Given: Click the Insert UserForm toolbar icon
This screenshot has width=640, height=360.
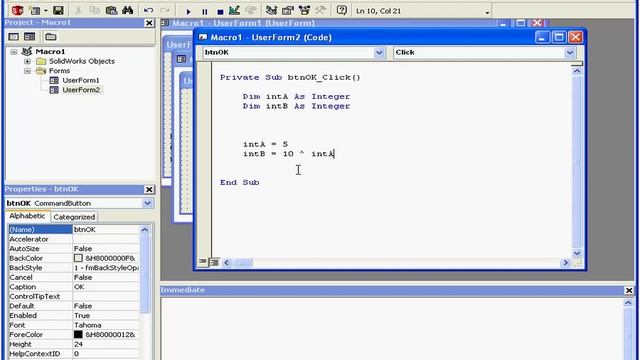Looking at the screenshot, I should 36,11.
